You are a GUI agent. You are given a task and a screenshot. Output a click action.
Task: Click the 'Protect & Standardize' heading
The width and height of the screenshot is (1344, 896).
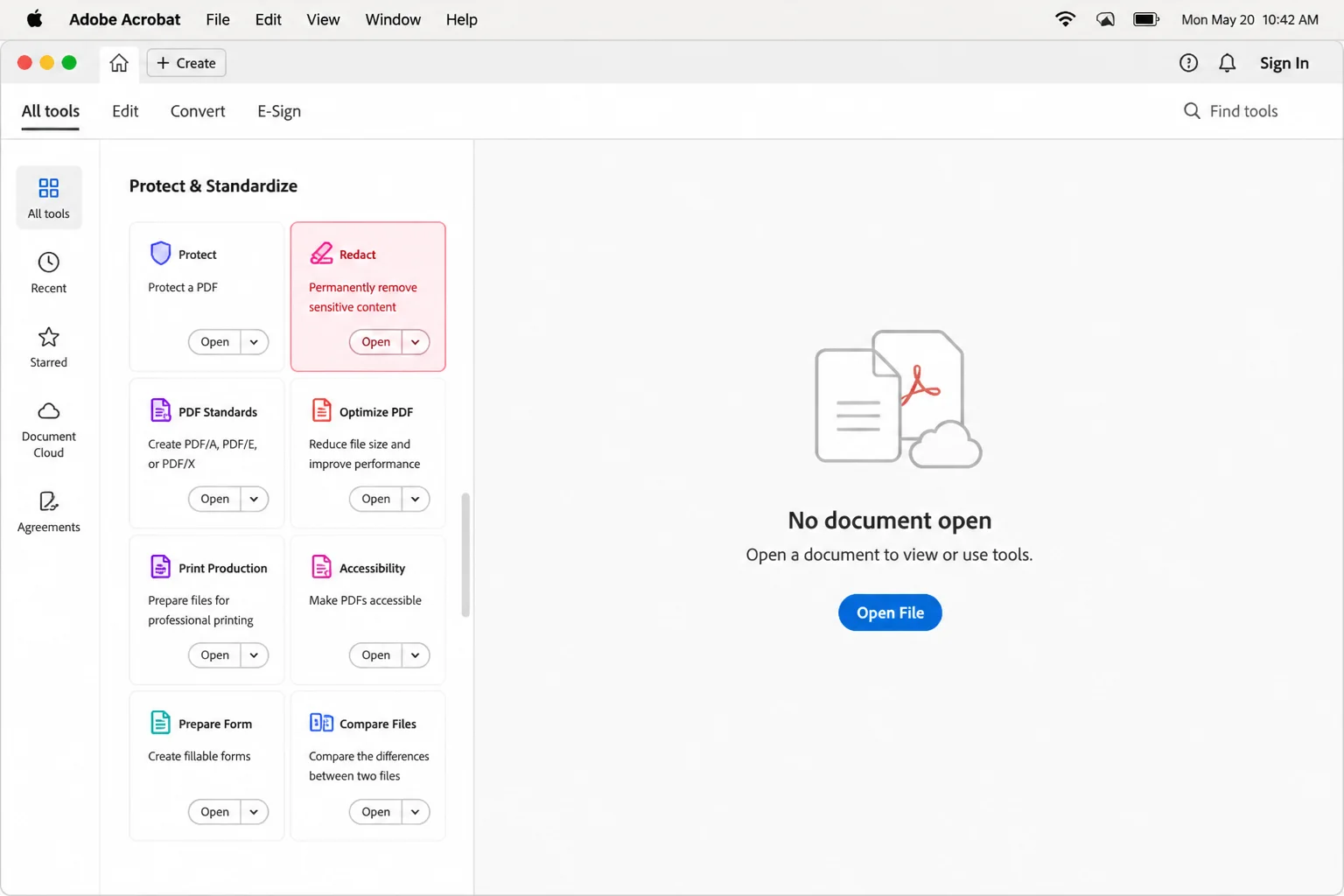pyautogui.click(x=213, y=185)
